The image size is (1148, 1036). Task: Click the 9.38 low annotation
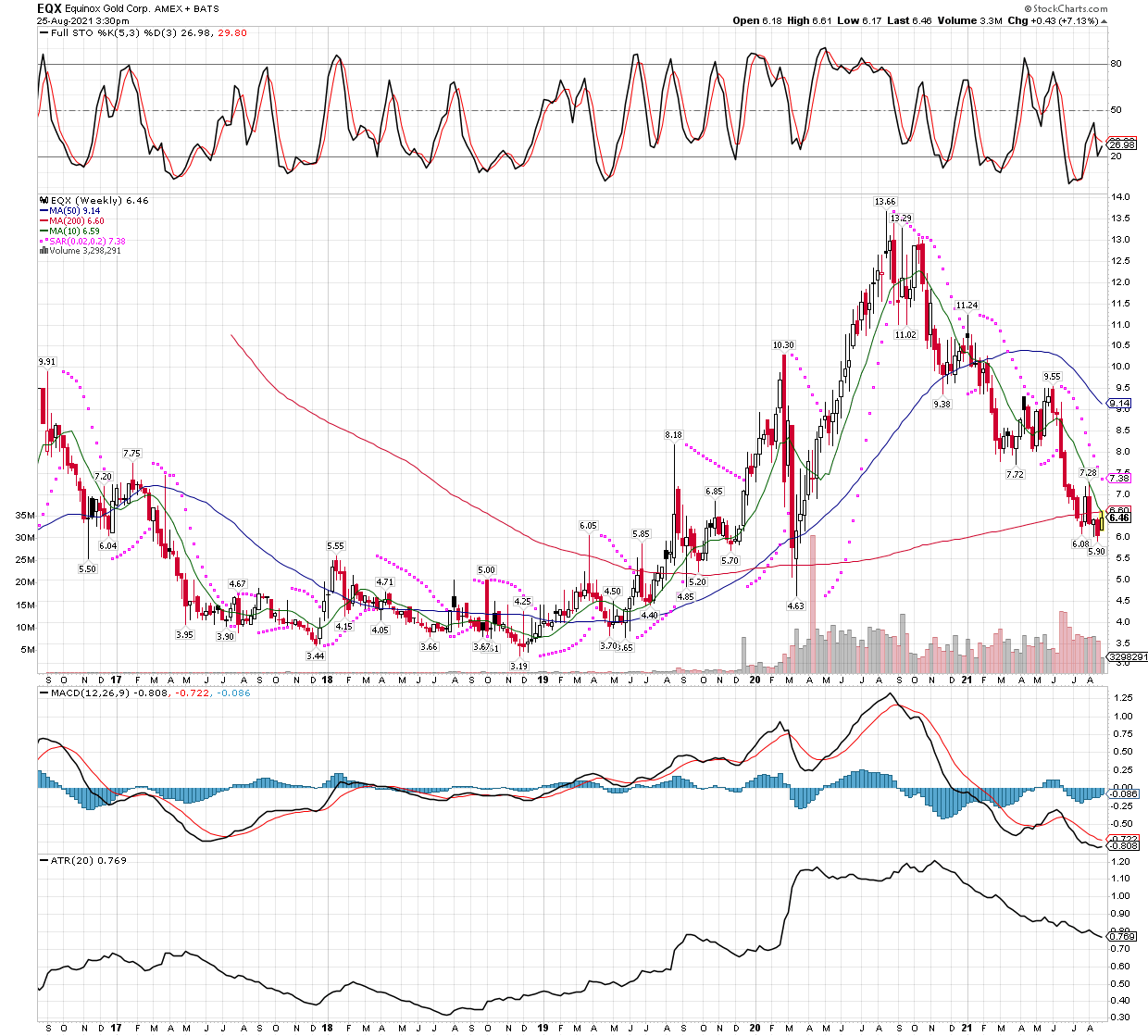942,405
